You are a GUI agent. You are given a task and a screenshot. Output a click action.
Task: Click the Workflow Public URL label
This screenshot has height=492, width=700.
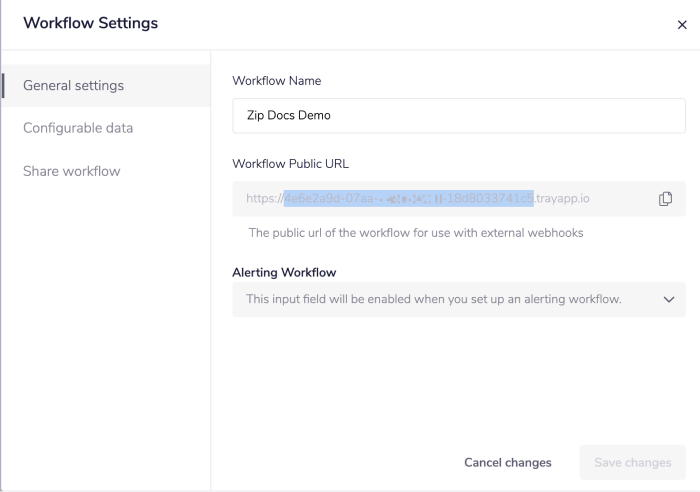pyautogui.click(x=290, y=164)
